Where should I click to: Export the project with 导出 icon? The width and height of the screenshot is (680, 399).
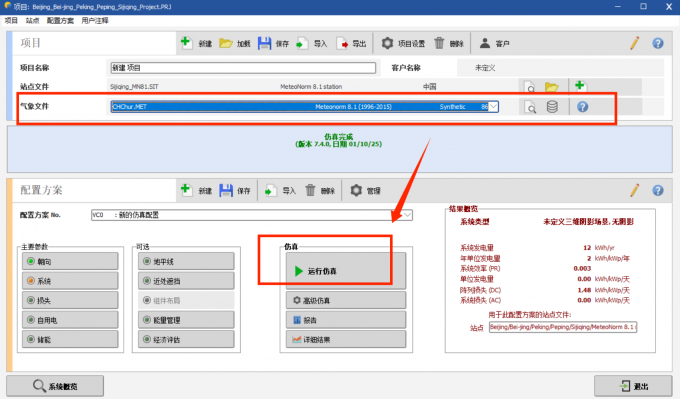pyautogui.click(x=351, y=43)
